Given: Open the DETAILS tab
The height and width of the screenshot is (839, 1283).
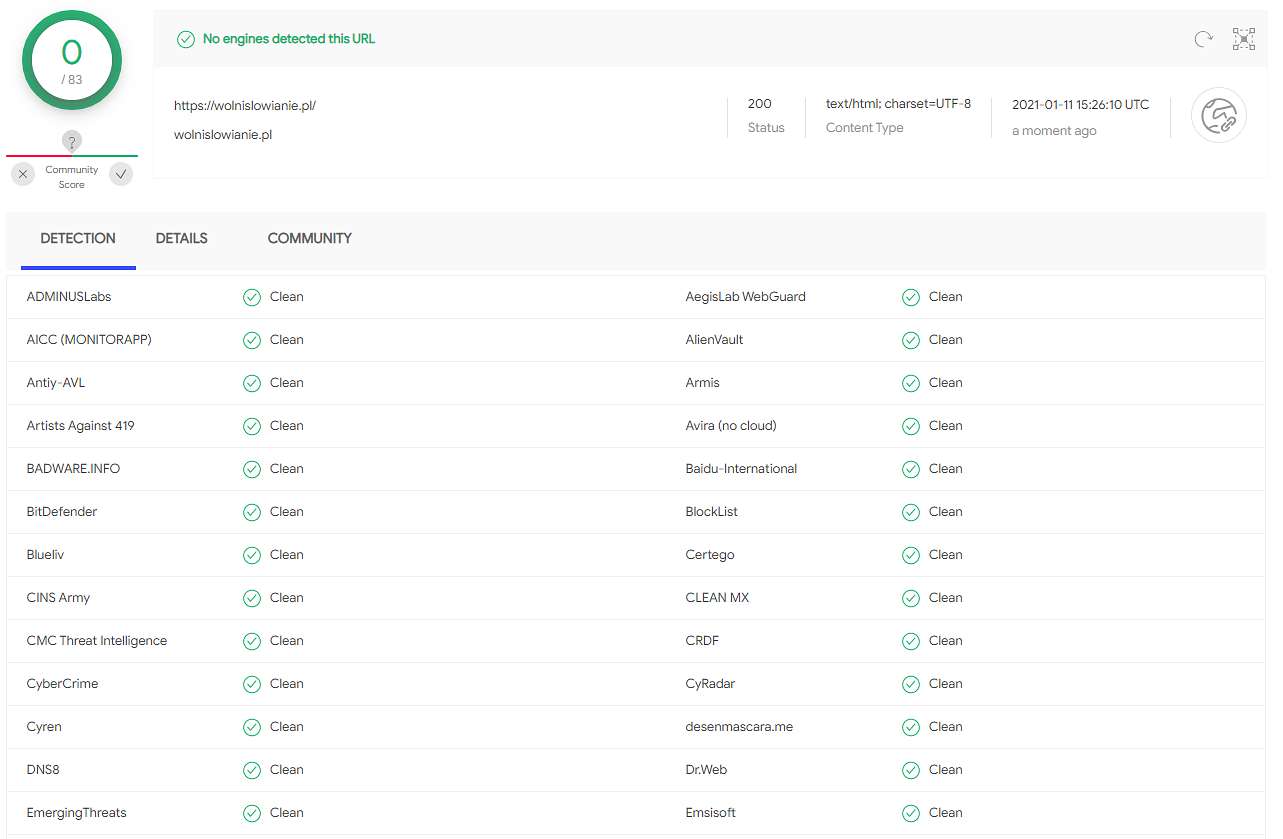Looking at the screenshot, I should [x=182, y=238].
